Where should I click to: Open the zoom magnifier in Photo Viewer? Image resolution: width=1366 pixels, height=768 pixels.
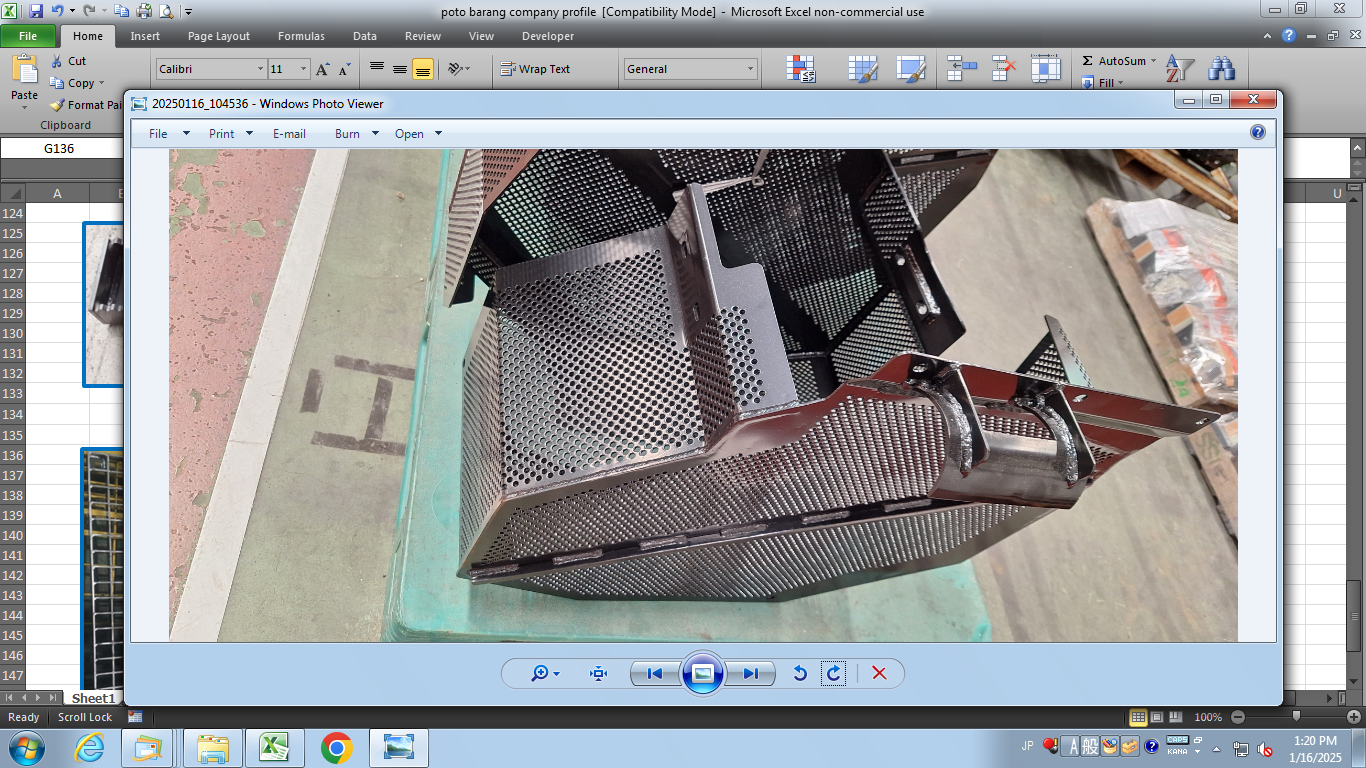pos(545,674)
